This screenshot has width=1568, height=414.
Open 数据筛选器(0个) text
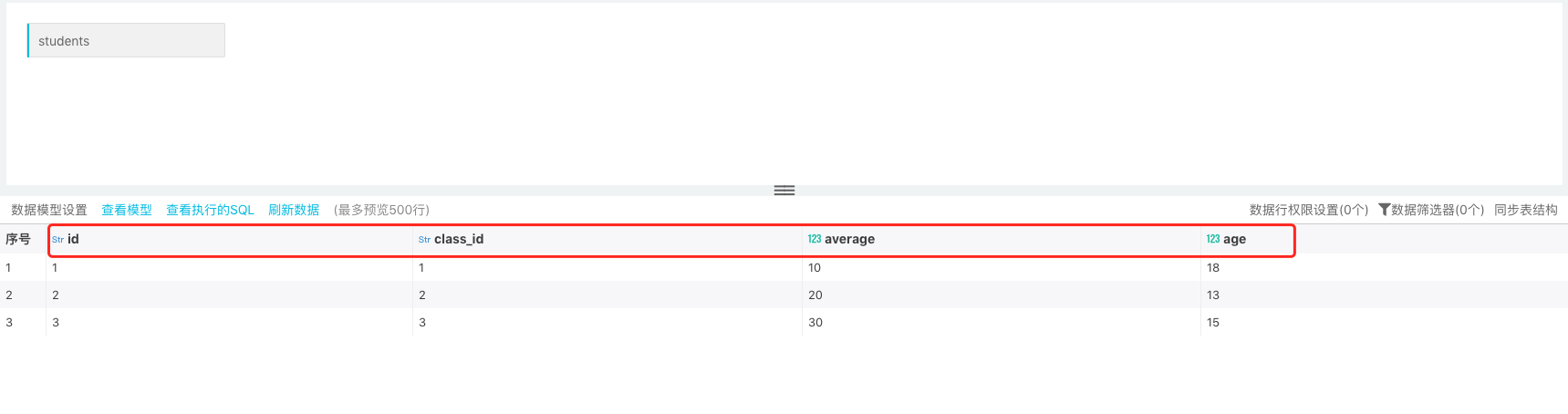point(1438,210)
